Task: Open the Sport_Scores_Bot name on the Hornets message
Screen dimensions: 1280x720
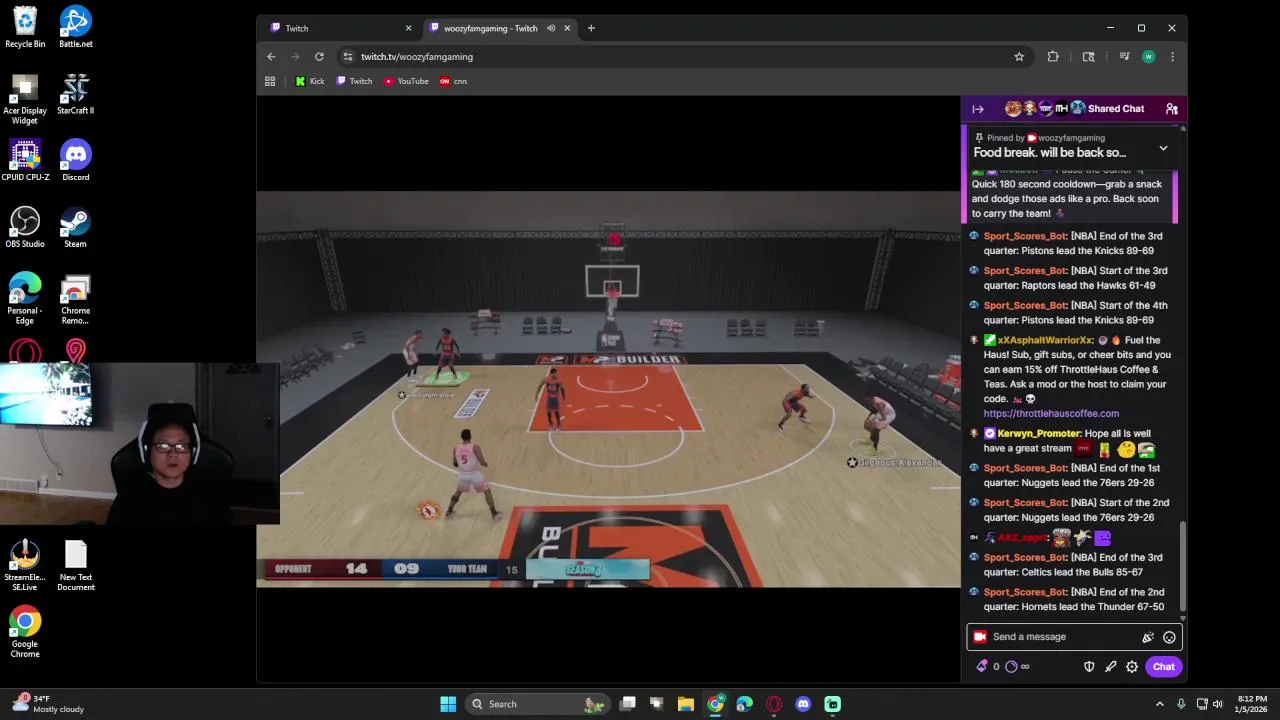Action: [x=1025, y=592]
